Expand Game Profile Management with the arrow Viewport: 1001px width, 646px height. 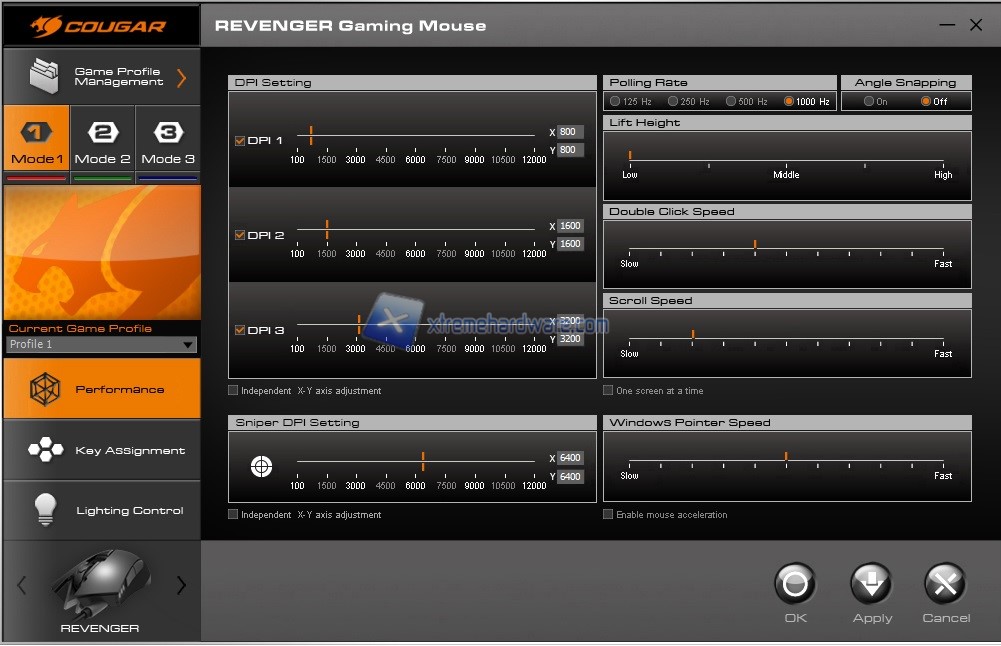click(x=181, y=78)
